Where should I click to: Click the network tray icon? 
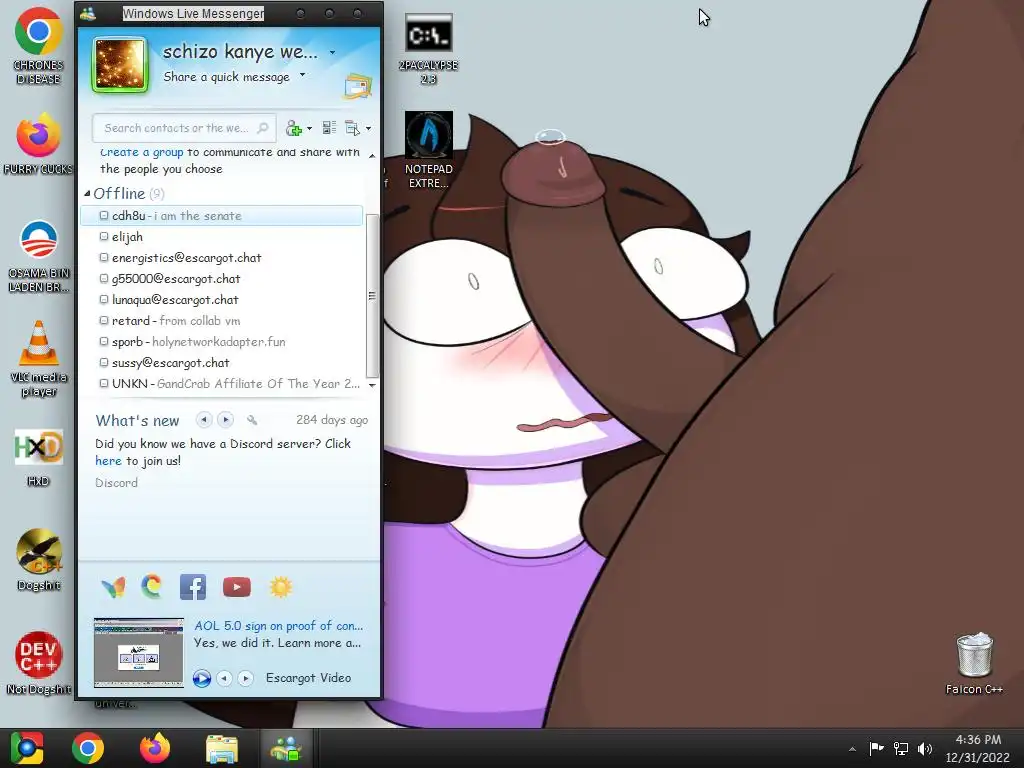tap(901, 748)
